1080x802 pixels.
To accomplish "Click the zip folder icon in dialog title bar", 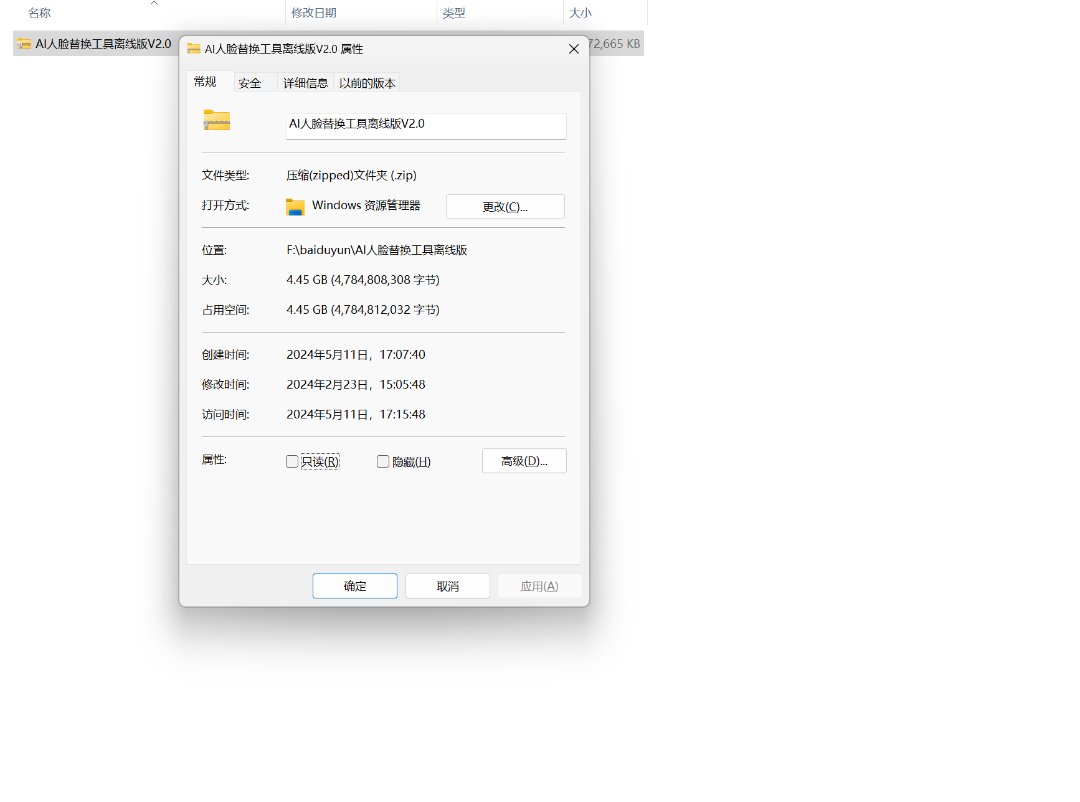I will pos(194,49).
